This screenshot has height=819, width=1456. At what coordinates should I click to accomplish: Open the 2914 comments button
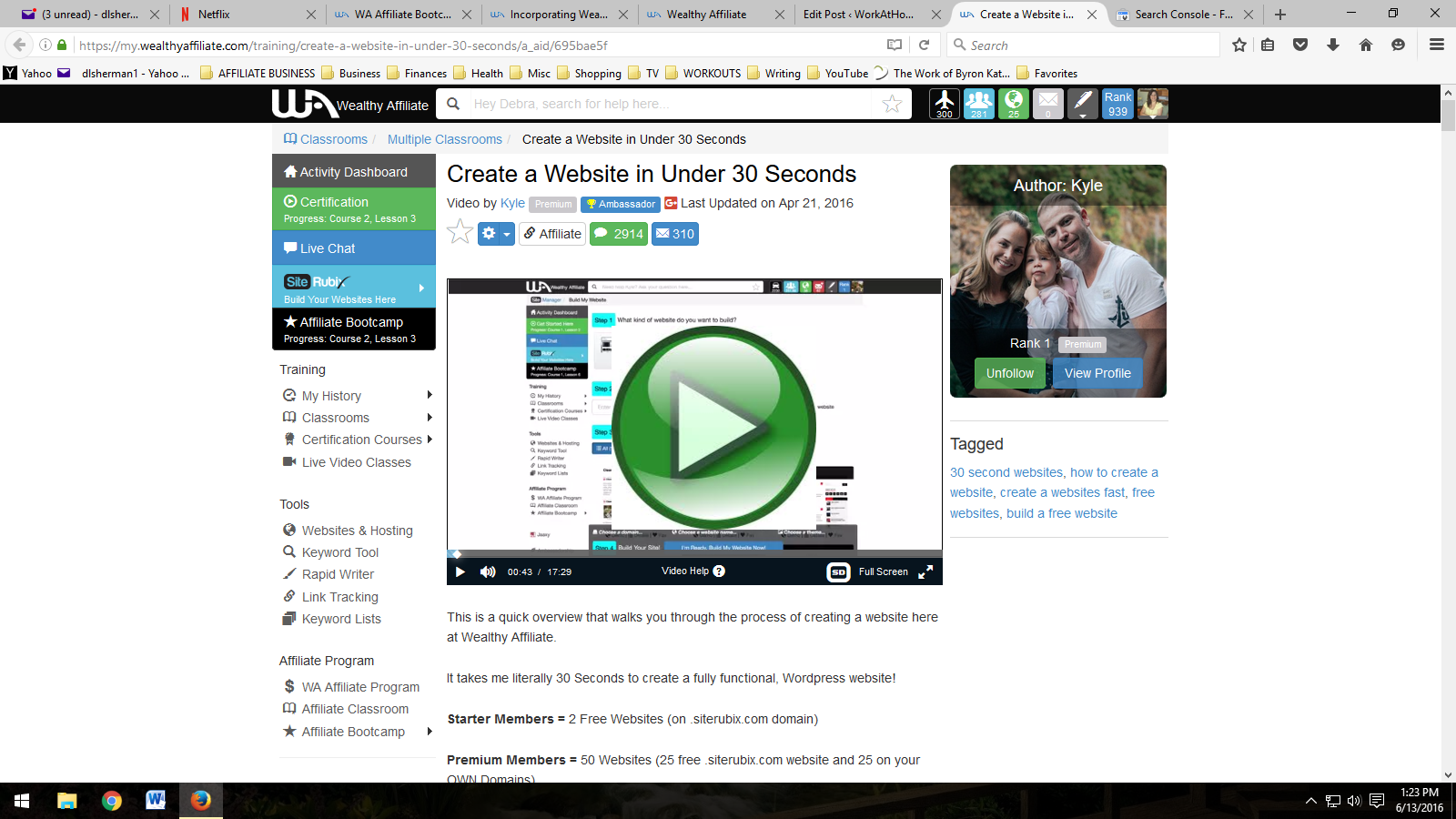click(619, 234)
